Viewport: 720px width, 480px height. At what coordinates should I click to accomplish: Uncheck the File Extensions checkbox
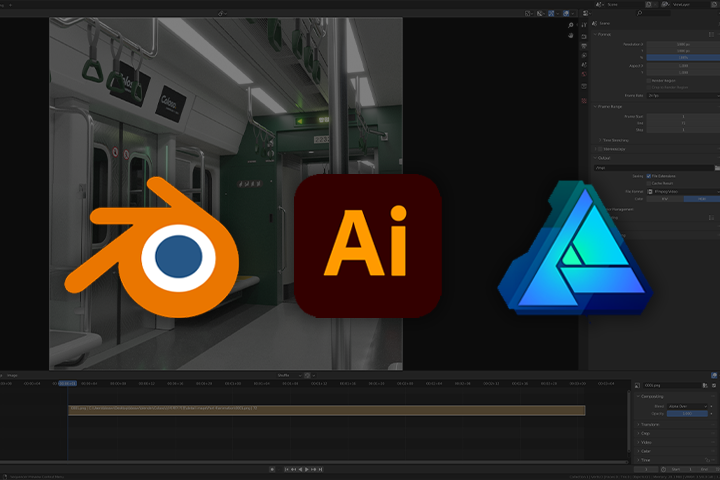click(x=649, y=176)
